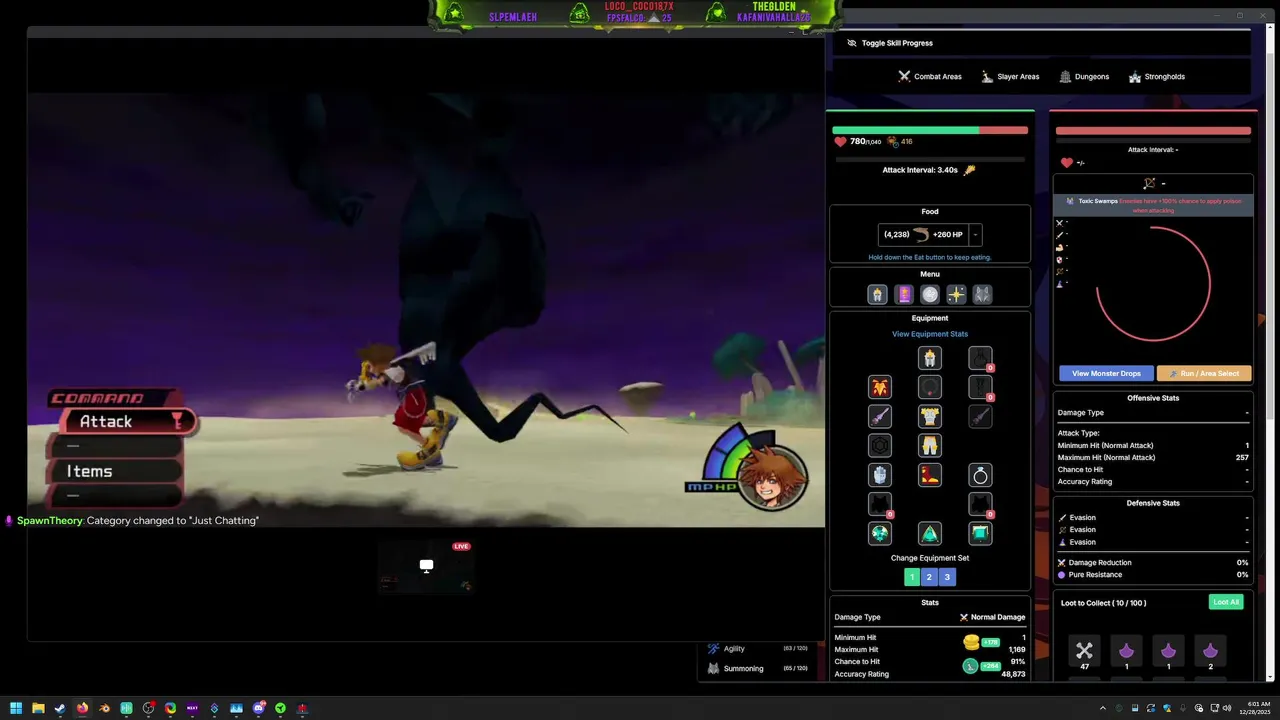Switch to equipment set 2

[929, 577]
